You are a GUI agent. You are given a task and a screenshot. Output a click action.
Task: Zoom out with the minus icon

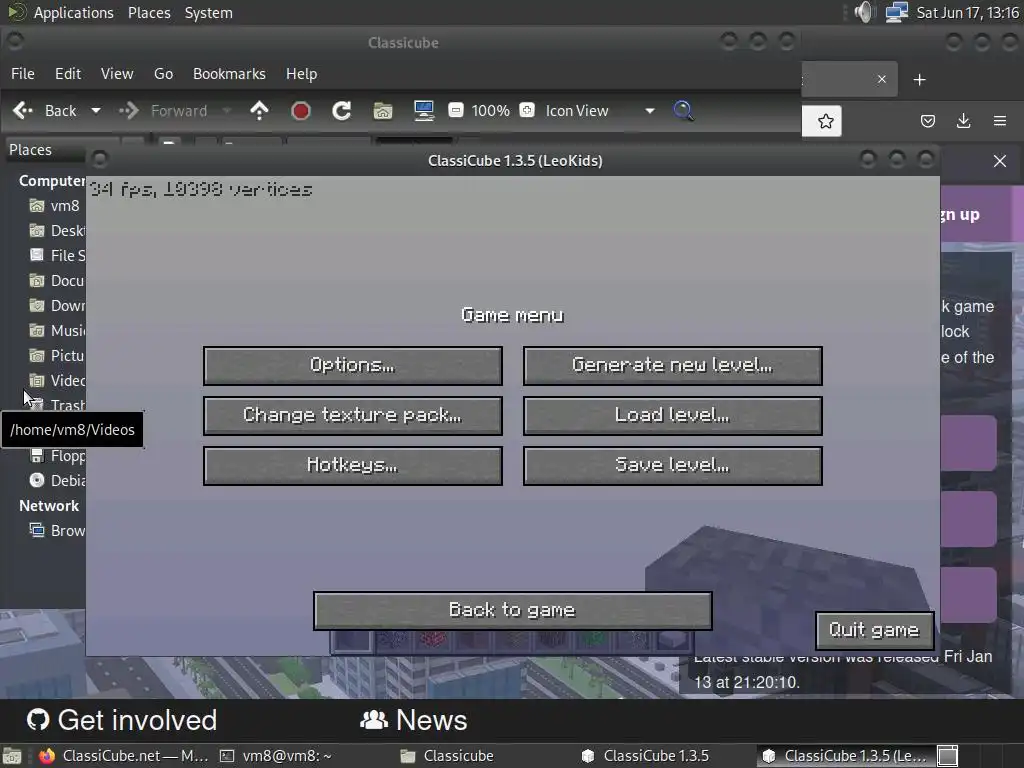456,110
